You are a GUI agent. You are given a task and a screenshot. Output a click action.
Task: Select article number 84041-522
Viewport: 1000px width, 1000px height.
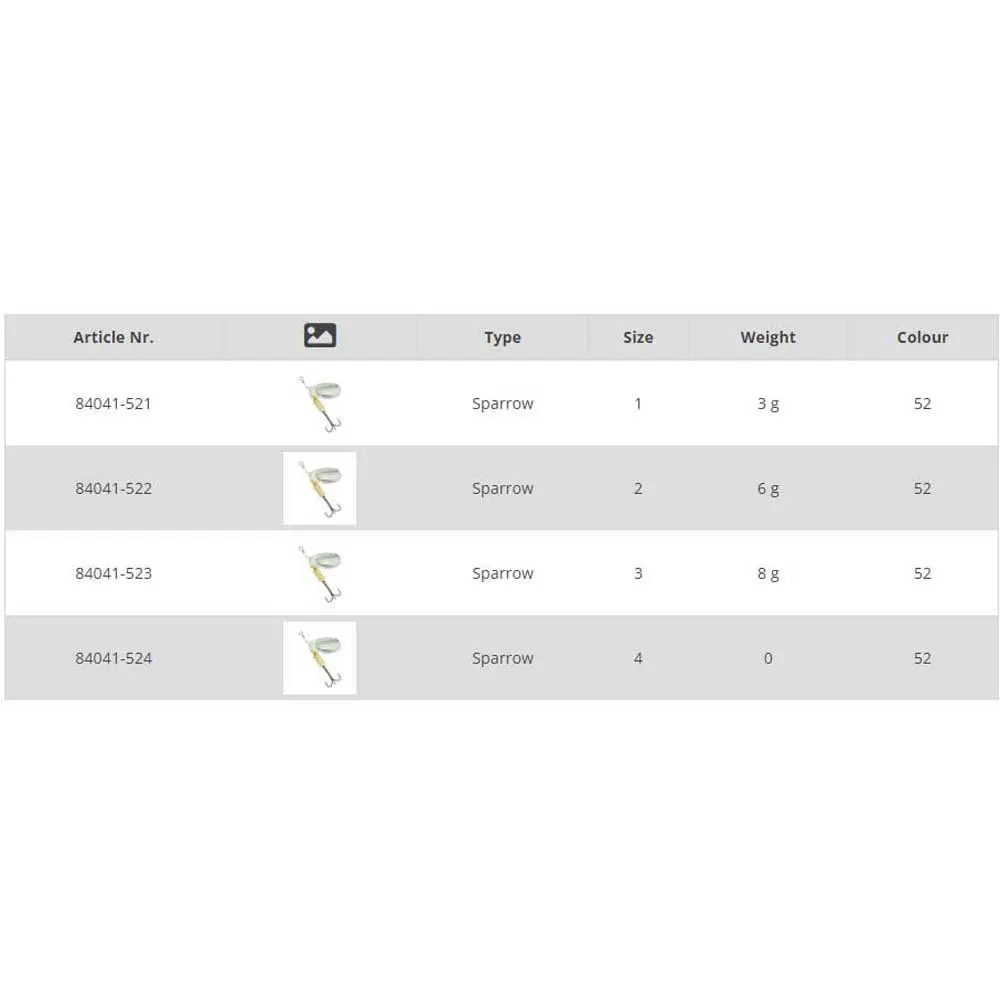coord(113,489)
